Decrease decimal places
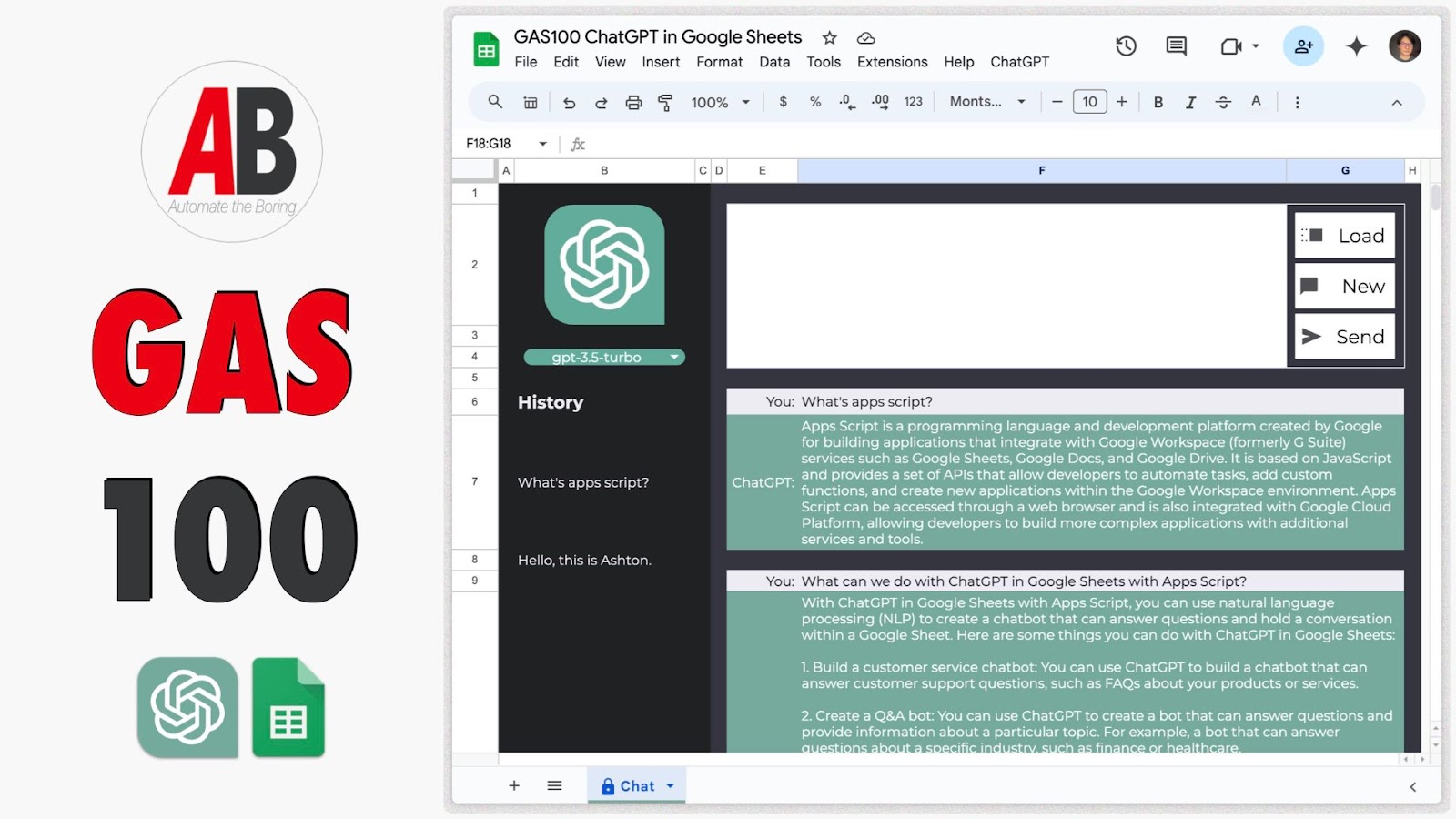The image size is (1456, 819). [x=847, y=102]
